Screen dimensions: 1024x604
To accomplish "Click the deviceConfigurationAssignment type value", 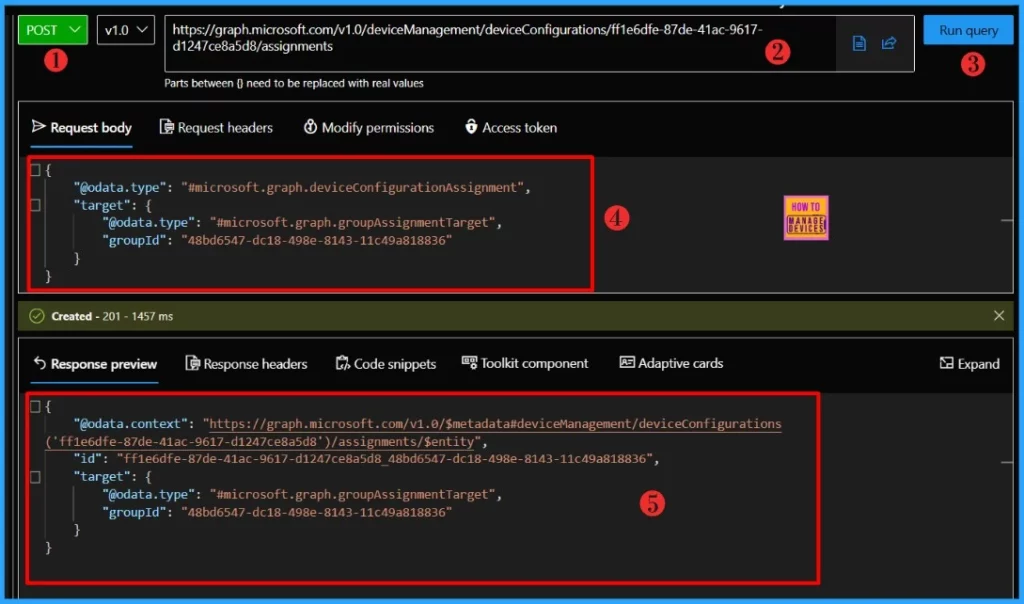I will tap(353, 187).
